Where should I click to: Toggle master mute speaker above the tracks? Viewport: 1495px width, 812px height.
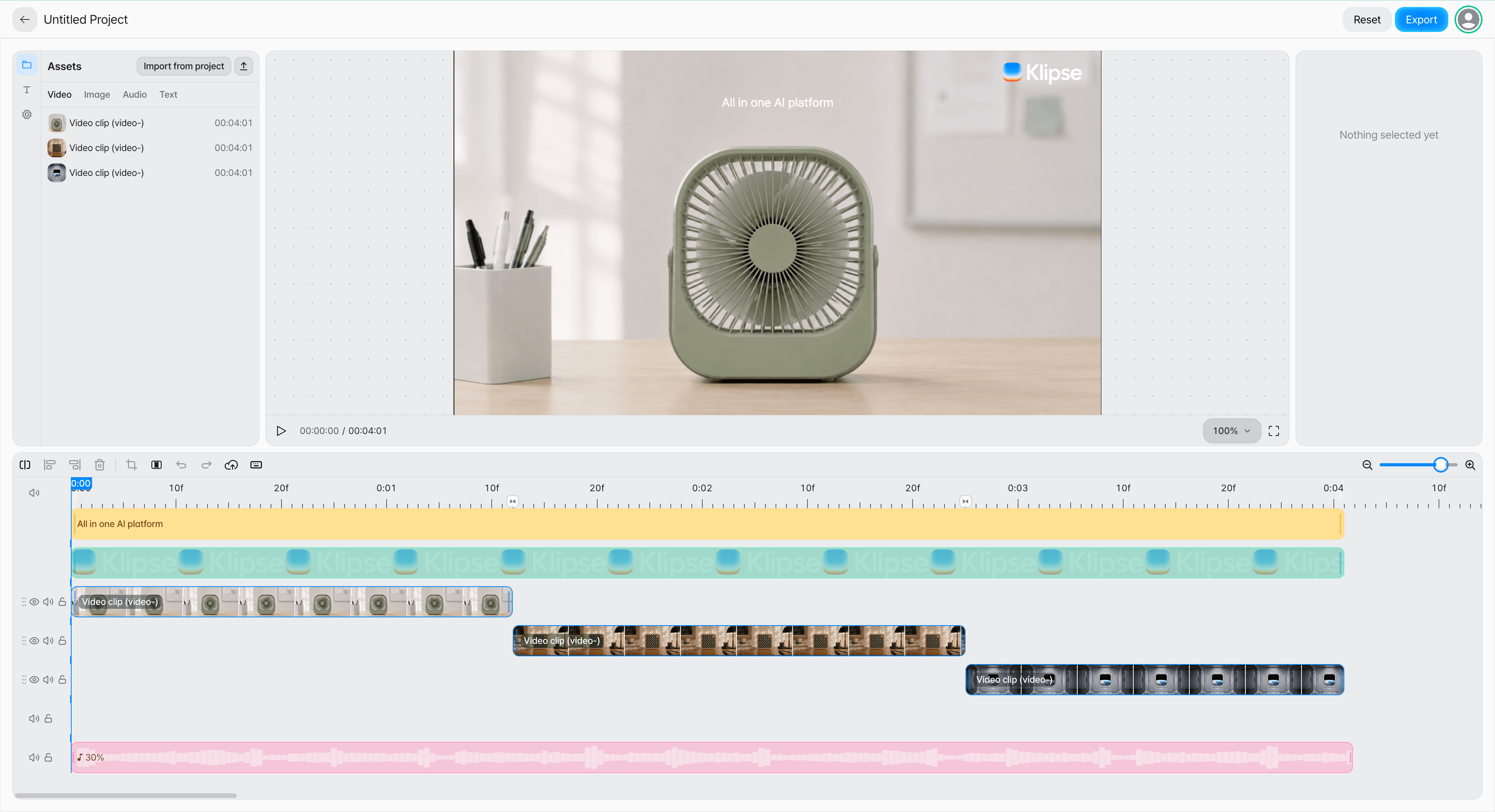click(x=34, y=493)
